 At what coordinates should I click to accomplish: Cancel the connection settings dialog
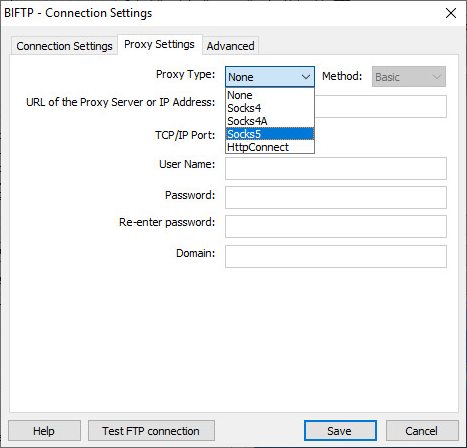point(422,431)
